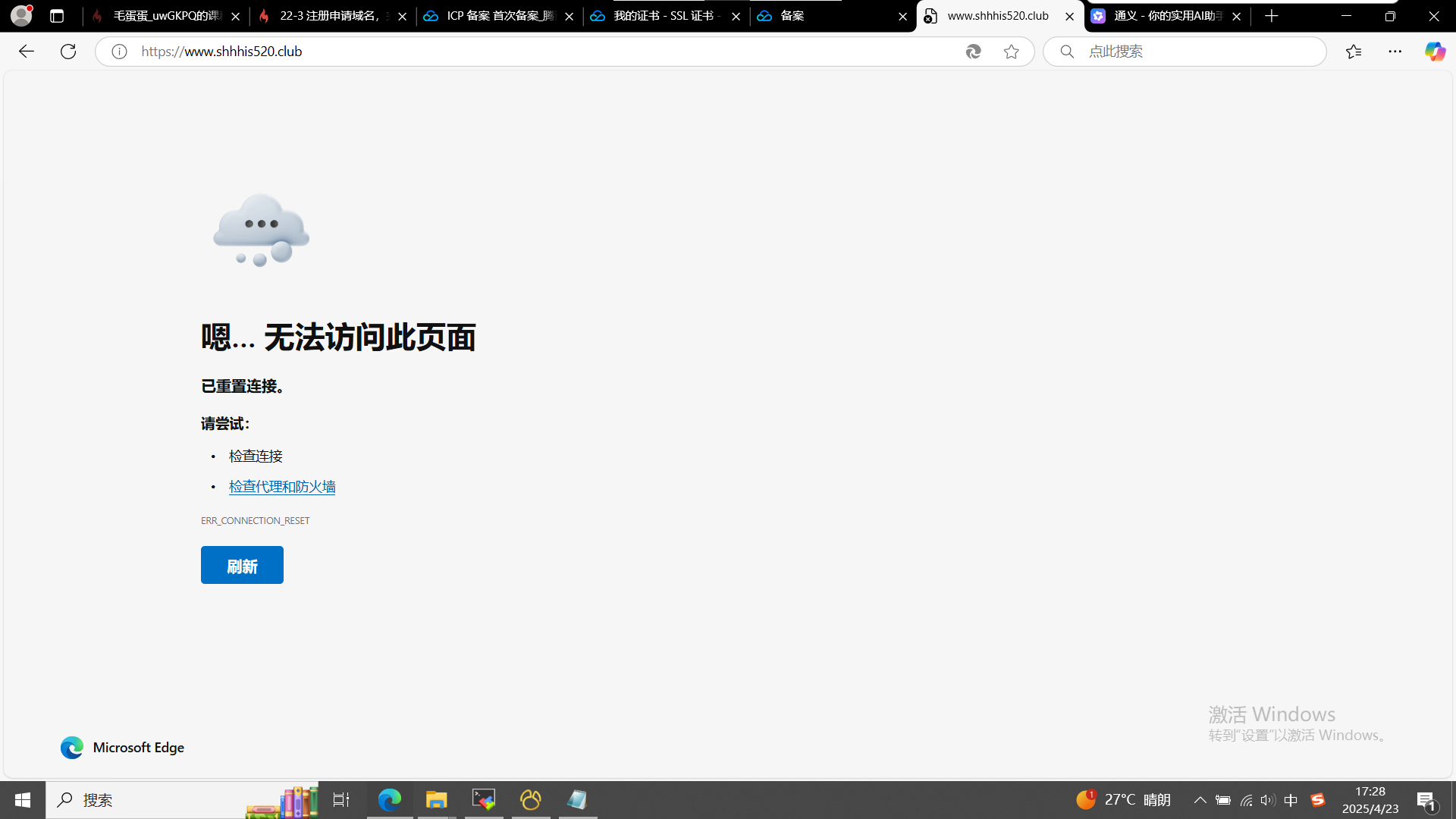Open the 检查代理和防火墙 link
1456x819 pixels.
click(281, 486)
